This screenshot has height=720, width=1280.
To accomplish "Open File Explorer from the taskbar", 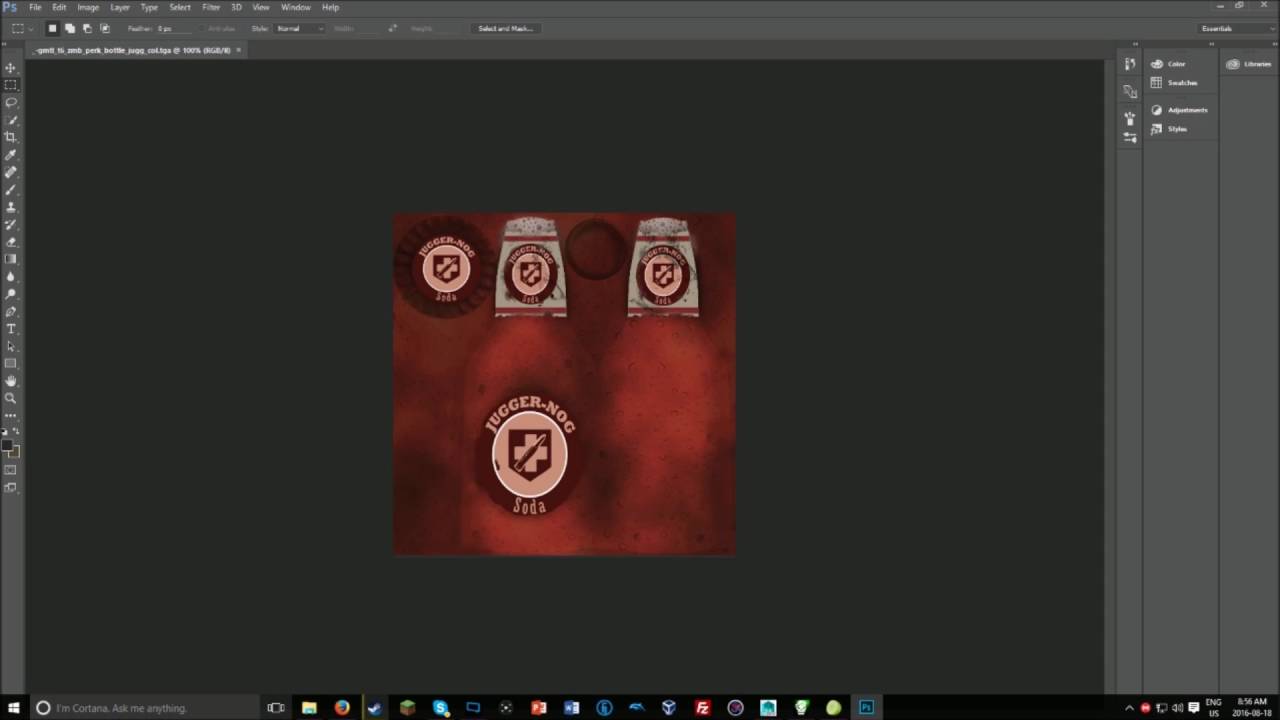I will tap(309, 707).
